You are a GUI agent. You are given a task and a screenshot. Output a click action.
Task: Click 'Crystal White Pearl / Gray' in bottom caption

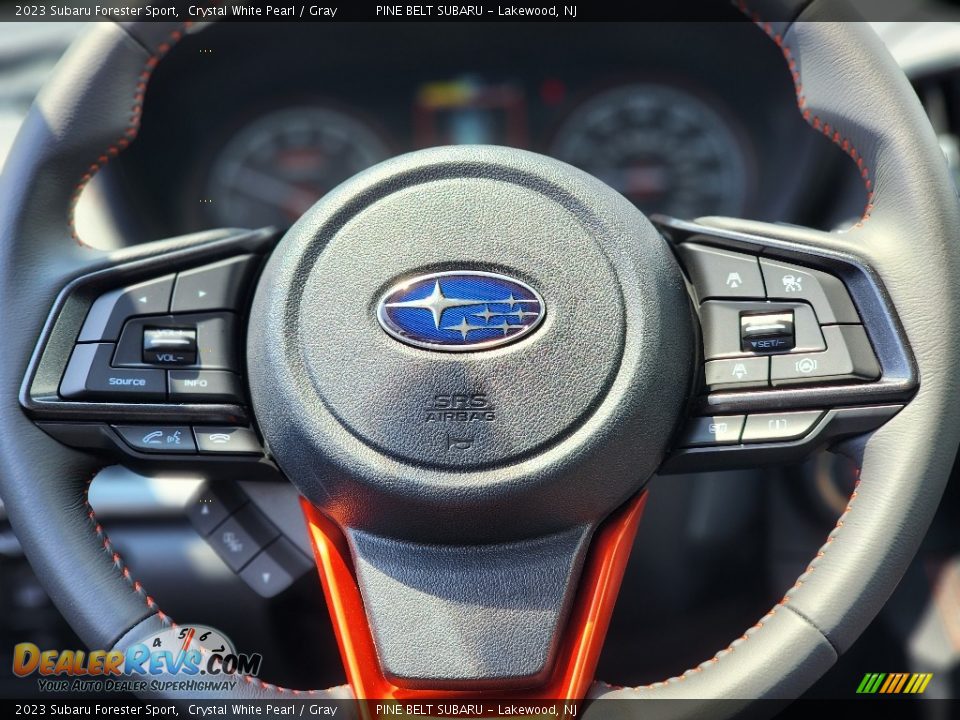pyautogui.click(x=263, y=710)
